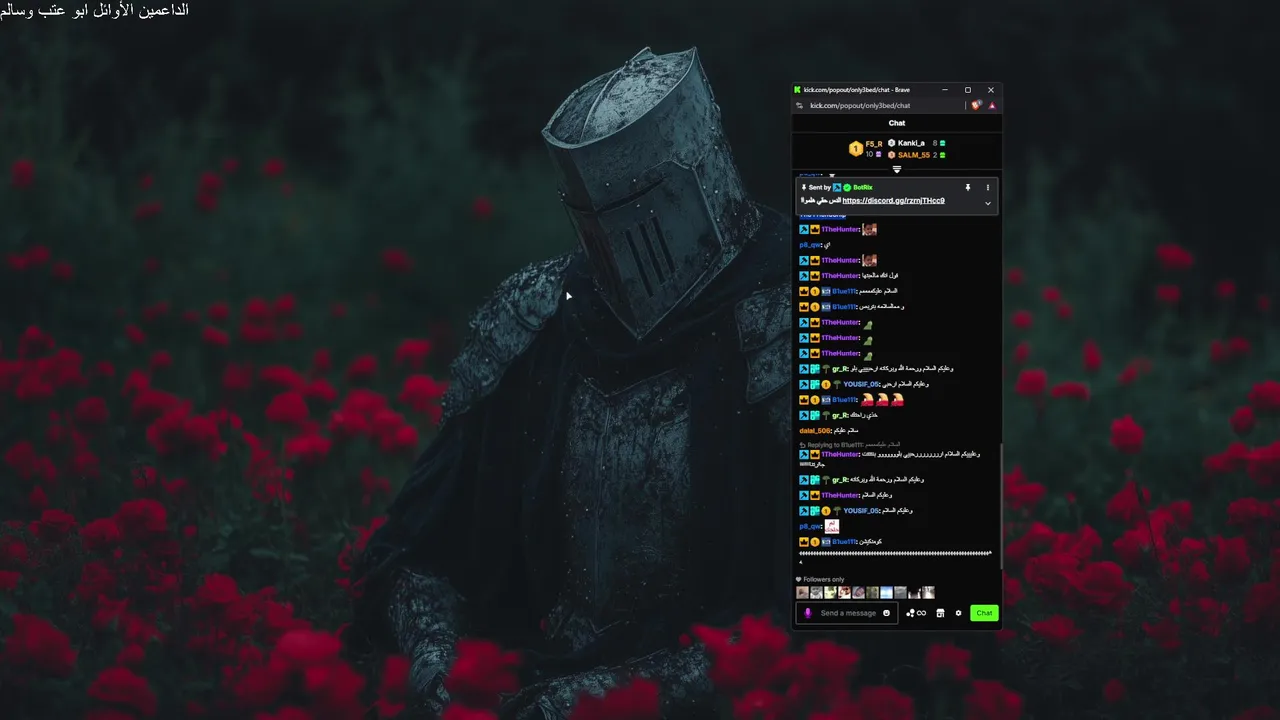The height and width of the screenshot is (720, 1280).
Task: Click the green Chat send button
Action: 984,613
